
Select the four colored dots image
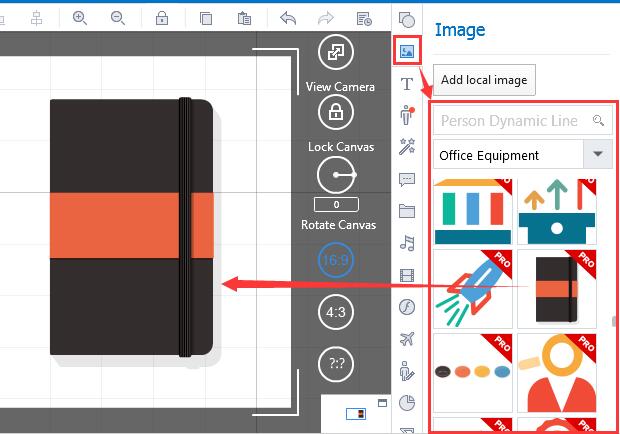tap(473, 373)
